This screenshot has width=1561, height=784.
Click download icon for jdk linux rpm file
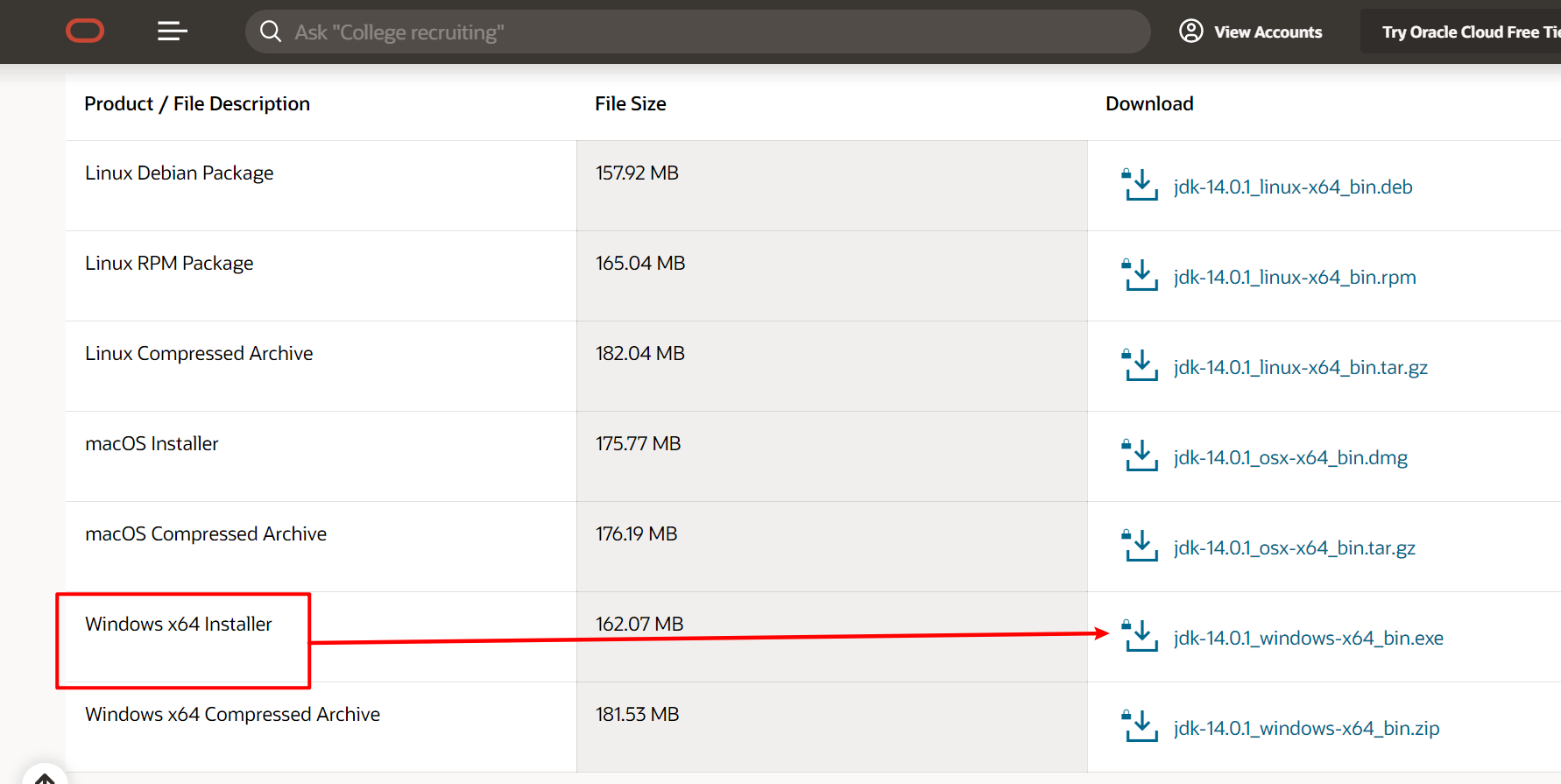coord(1140,275)
